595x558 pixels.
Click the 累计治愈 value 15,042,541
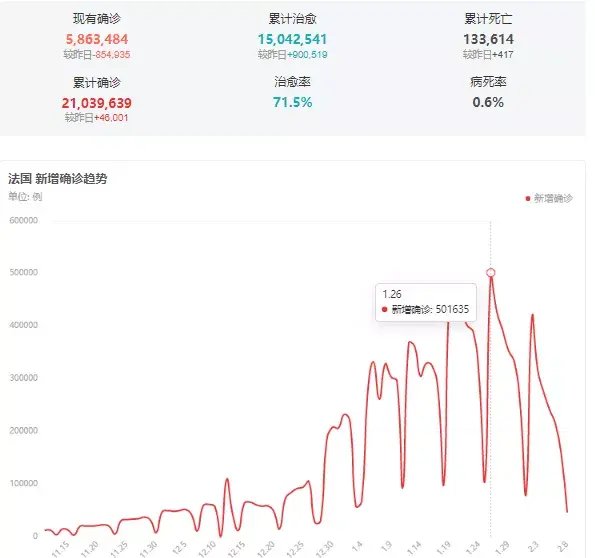coord(292,39)
